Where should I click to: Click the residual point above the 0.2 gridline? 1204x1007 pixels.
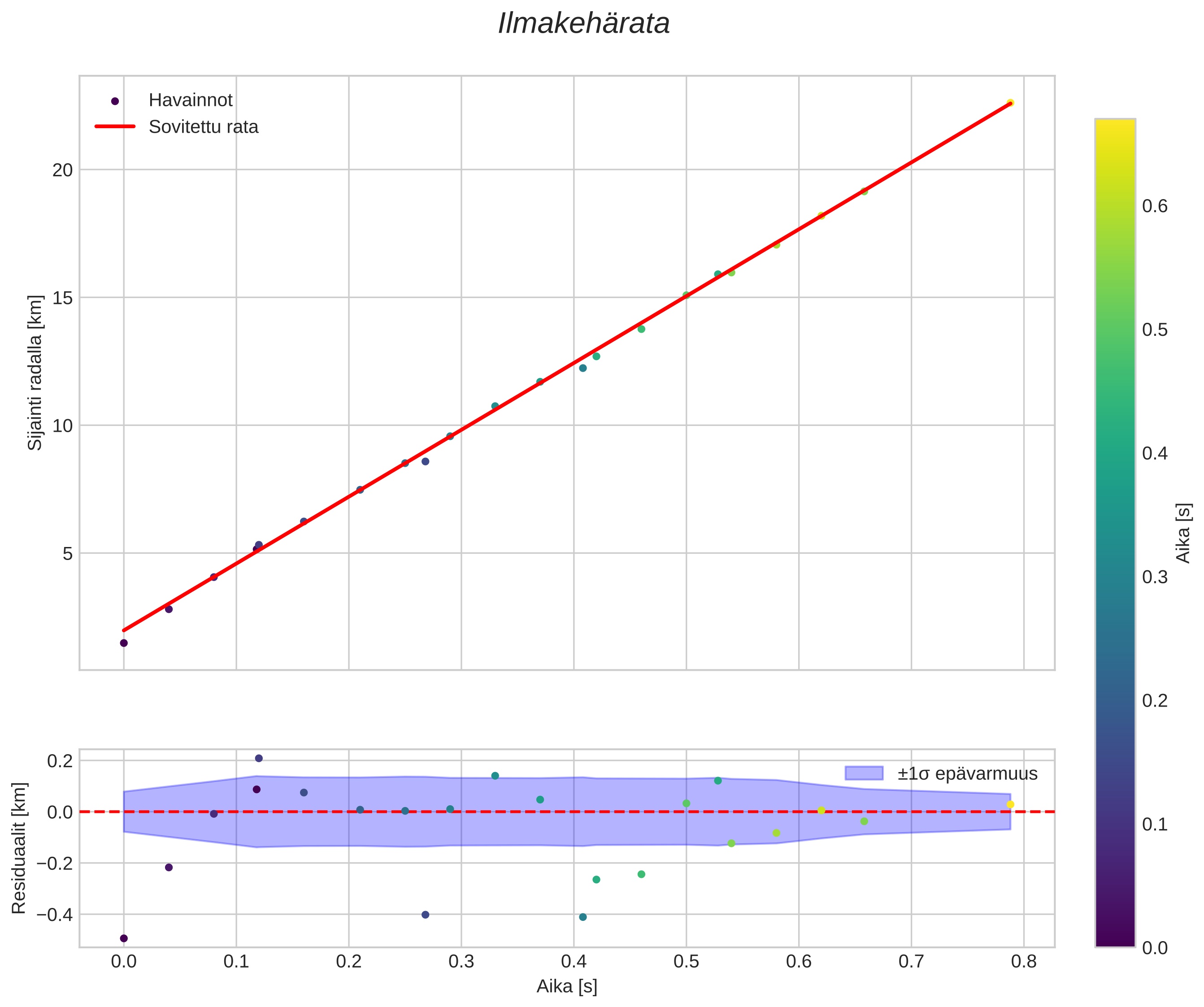click(259, 758)
